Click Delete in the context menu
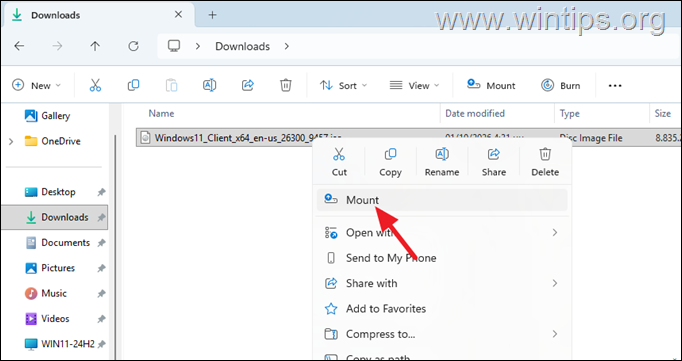 pyautogui.click(x=545, y=162)
